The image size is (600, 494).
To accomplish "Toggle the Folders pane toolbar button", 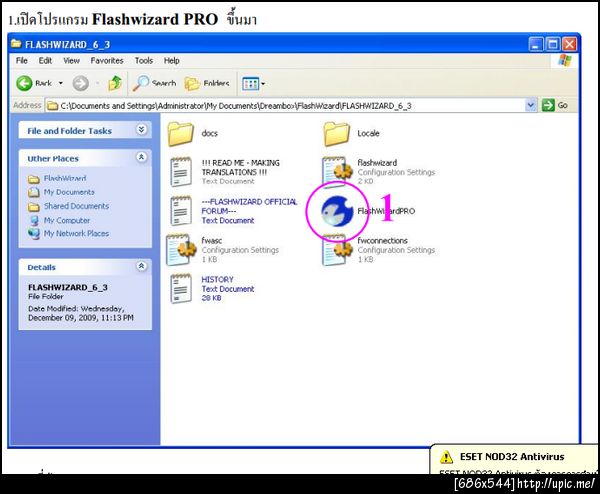I will click(207, 83).
